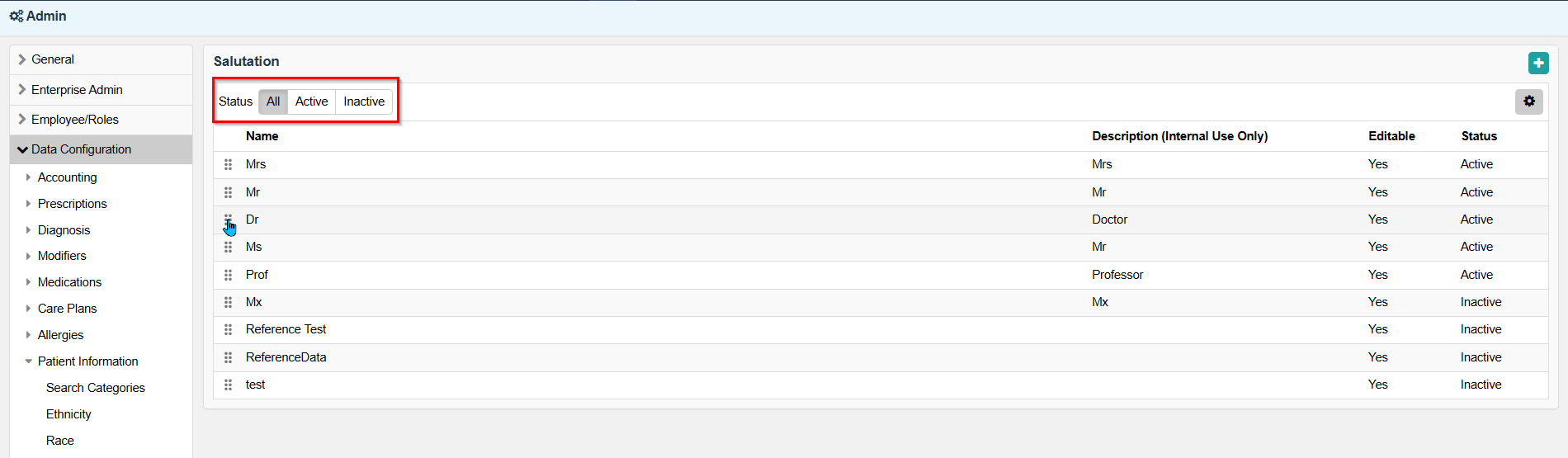This screenshot has width=1568, height=458.
Task: Show only Inactive salutations
Action: (364, 102)
